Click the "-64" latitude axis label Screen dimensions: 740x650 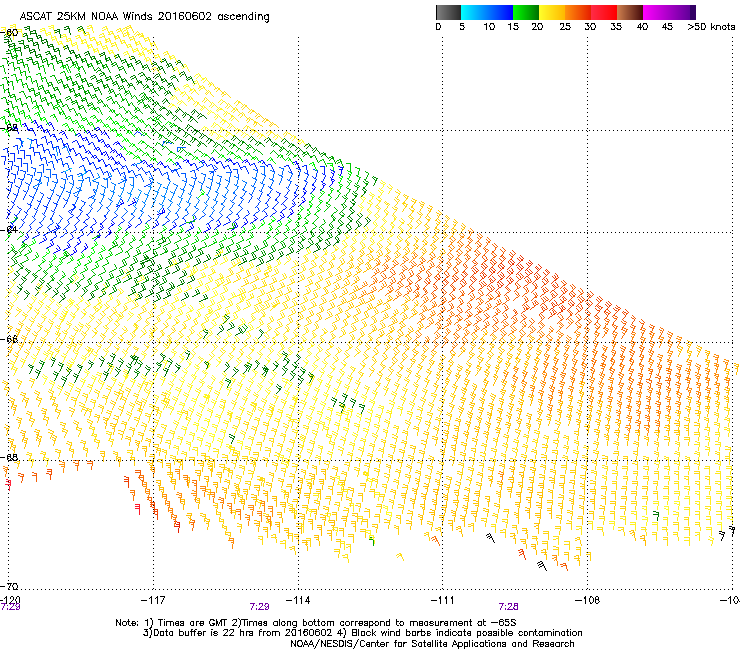(11, 229)
